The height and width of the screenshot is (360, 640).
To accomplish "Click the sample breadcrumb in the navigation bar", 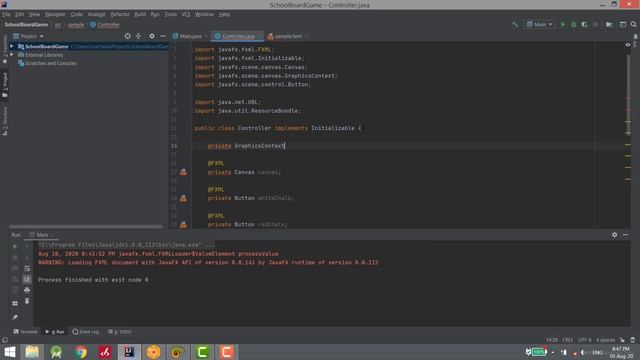I will click(76, 24).
